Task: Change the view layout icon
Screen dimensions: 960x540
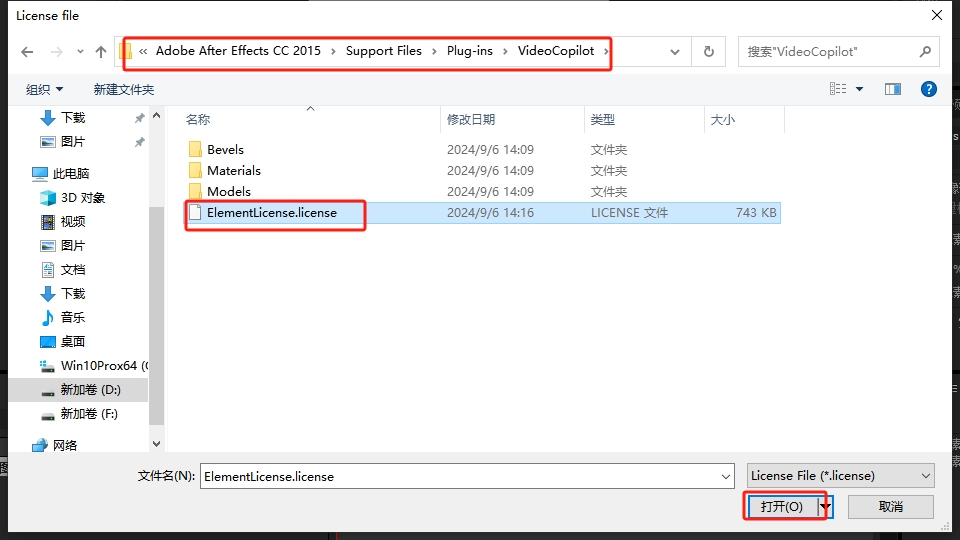Action: (838, 89)
